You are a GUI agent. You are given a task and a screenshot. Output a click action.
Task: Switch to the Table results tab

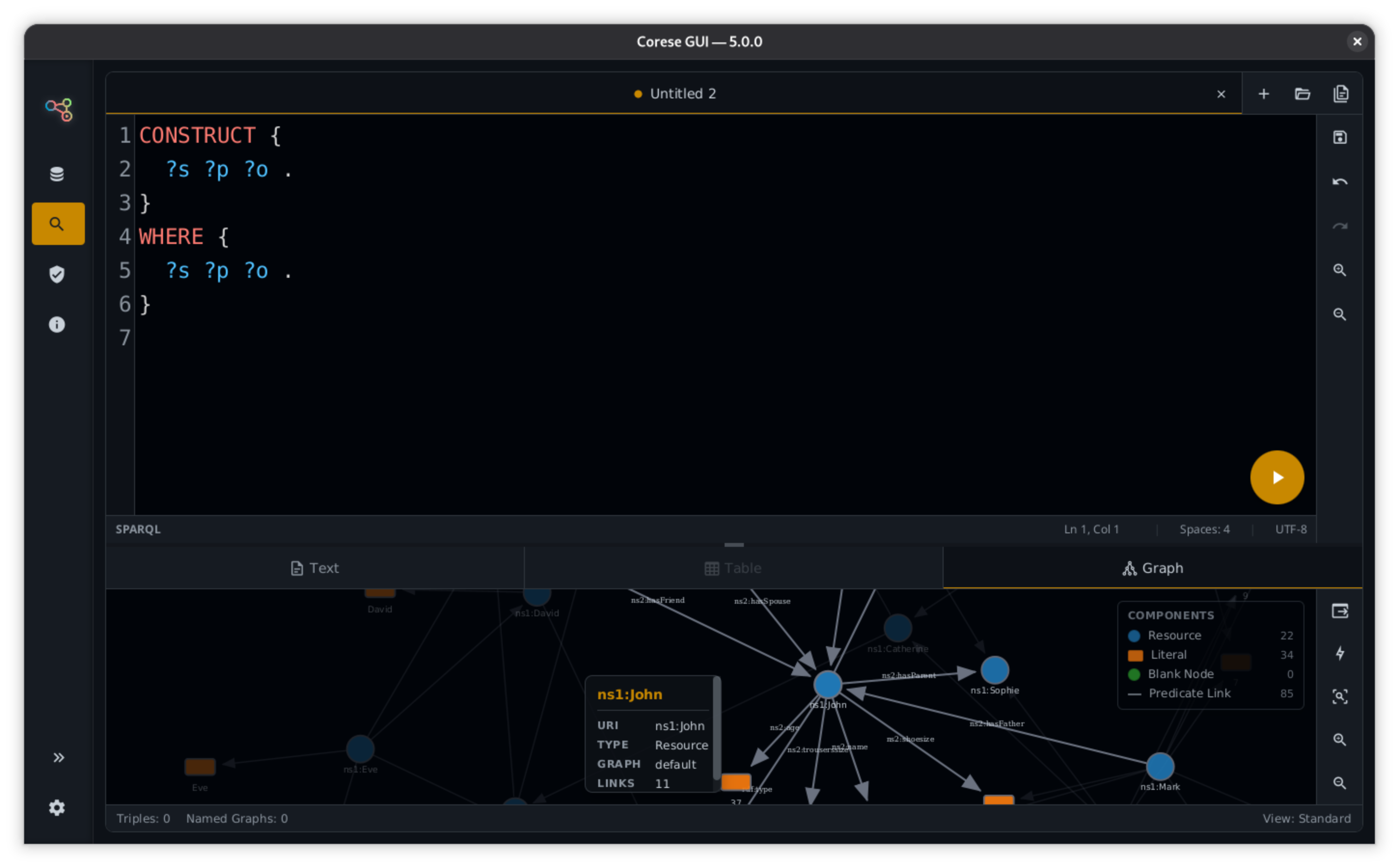pos(733,568)
